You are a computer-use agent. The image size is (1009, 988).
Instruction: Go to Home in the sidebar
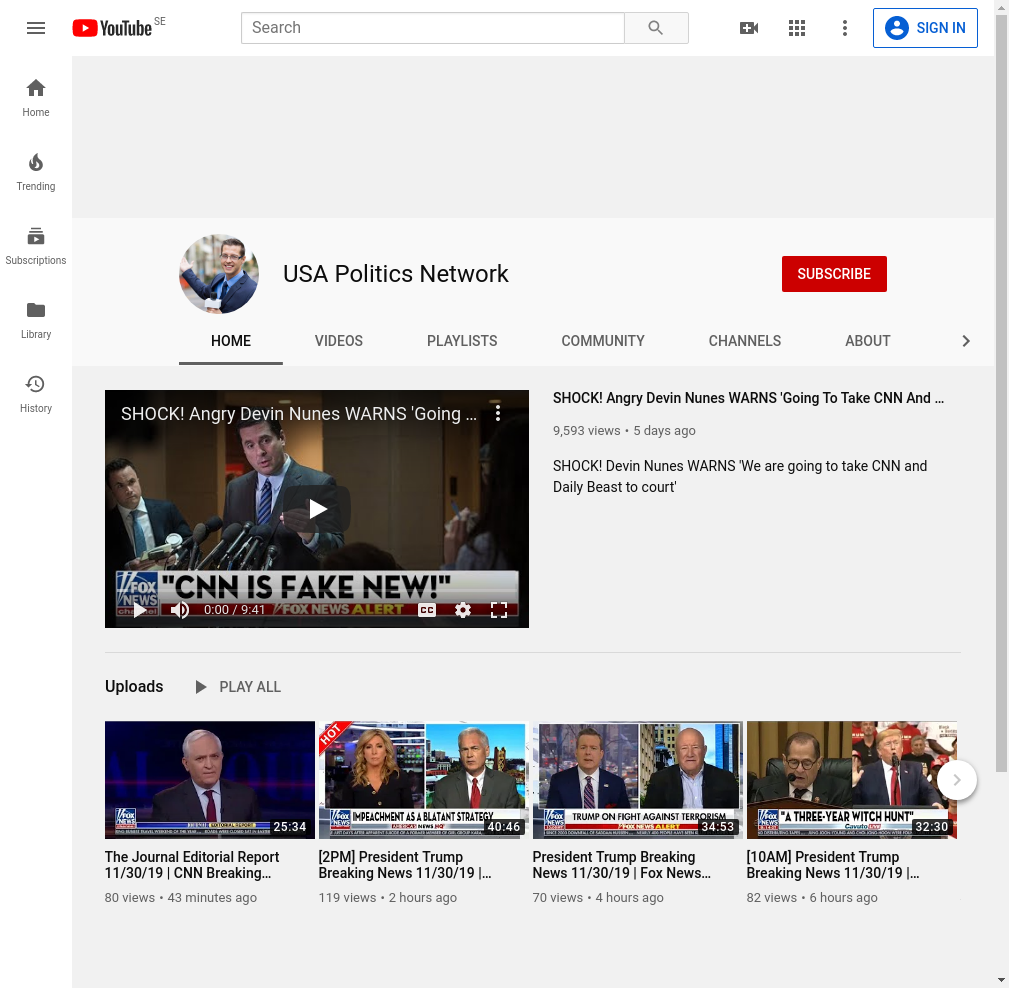point(36,98)
